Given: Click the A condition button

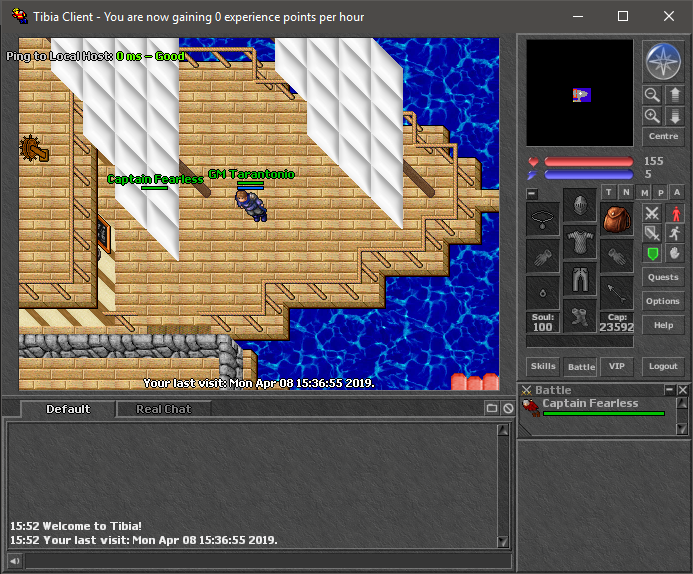Looking at the screenshot, I should (677, 193).
